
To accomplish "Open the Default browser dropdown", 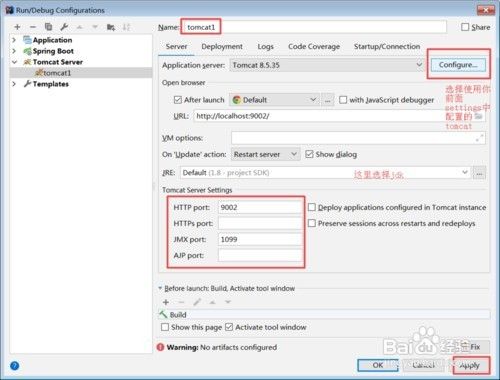I will click(274, 100).
